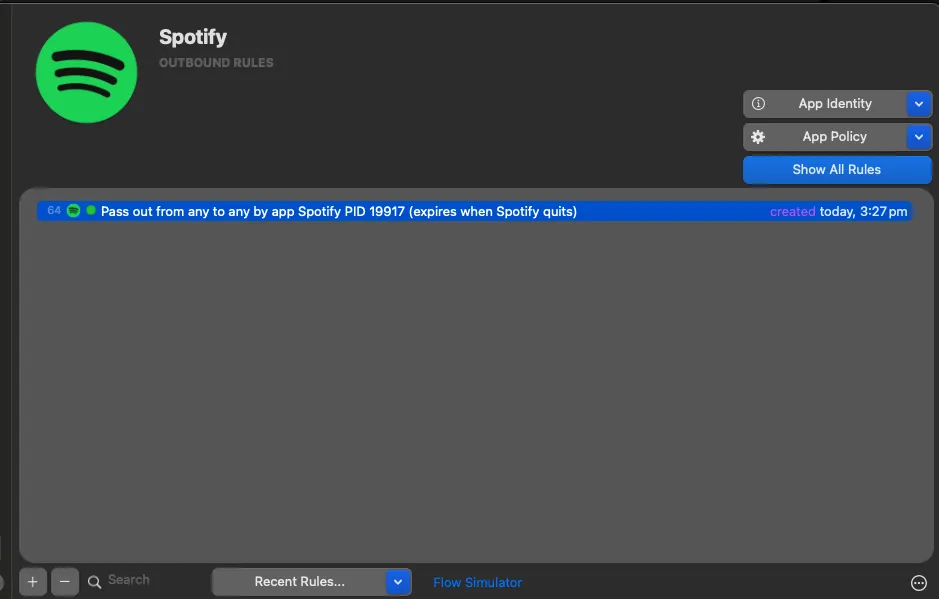Click the info icon on App Identity
Image resolution: width=939 pixels, height=599 pixels.
coord(758,104)
